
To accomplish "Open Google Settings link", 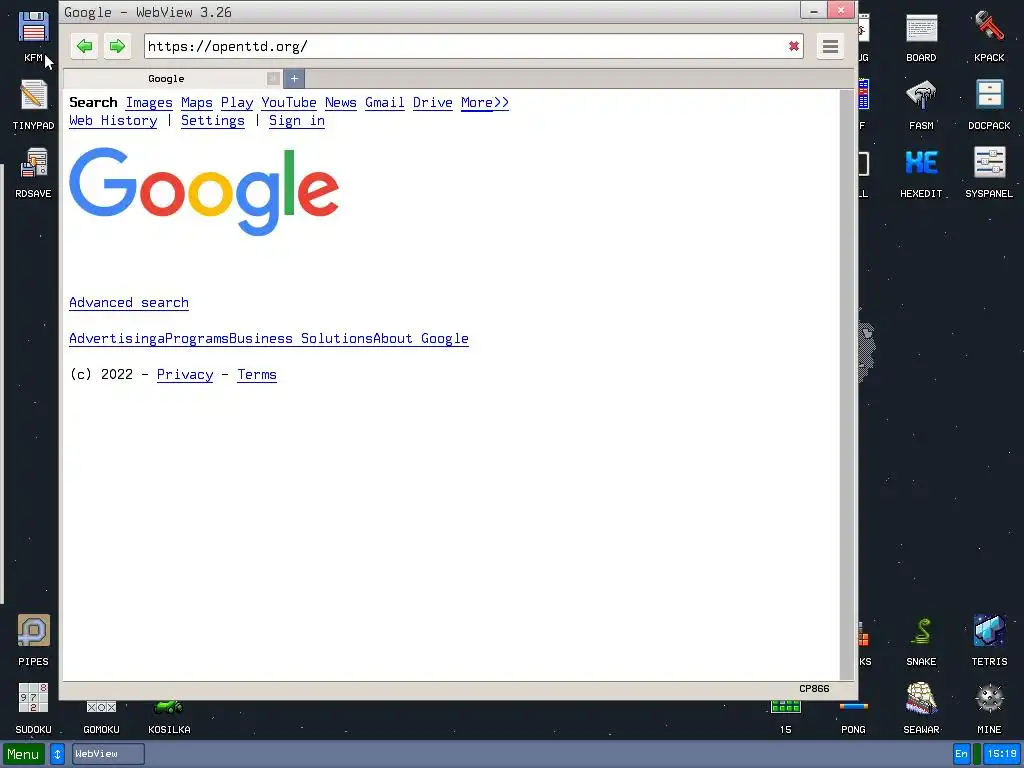I will pos(213,121).
